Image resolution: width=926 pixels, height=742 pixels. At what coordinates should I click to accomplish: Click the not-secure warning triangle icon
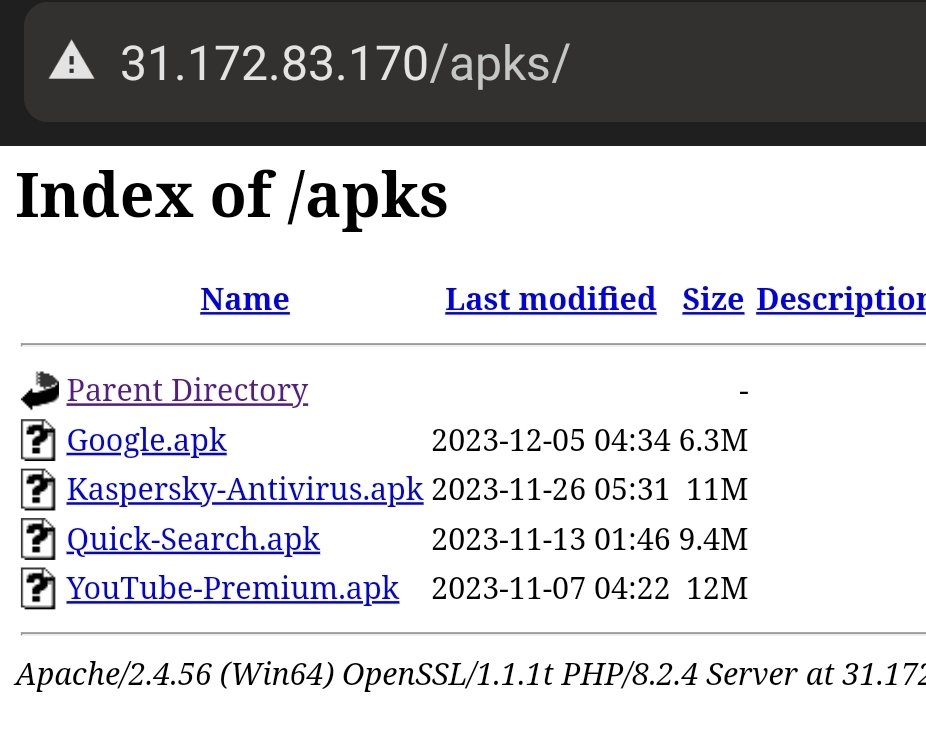(x=71, y=60)
